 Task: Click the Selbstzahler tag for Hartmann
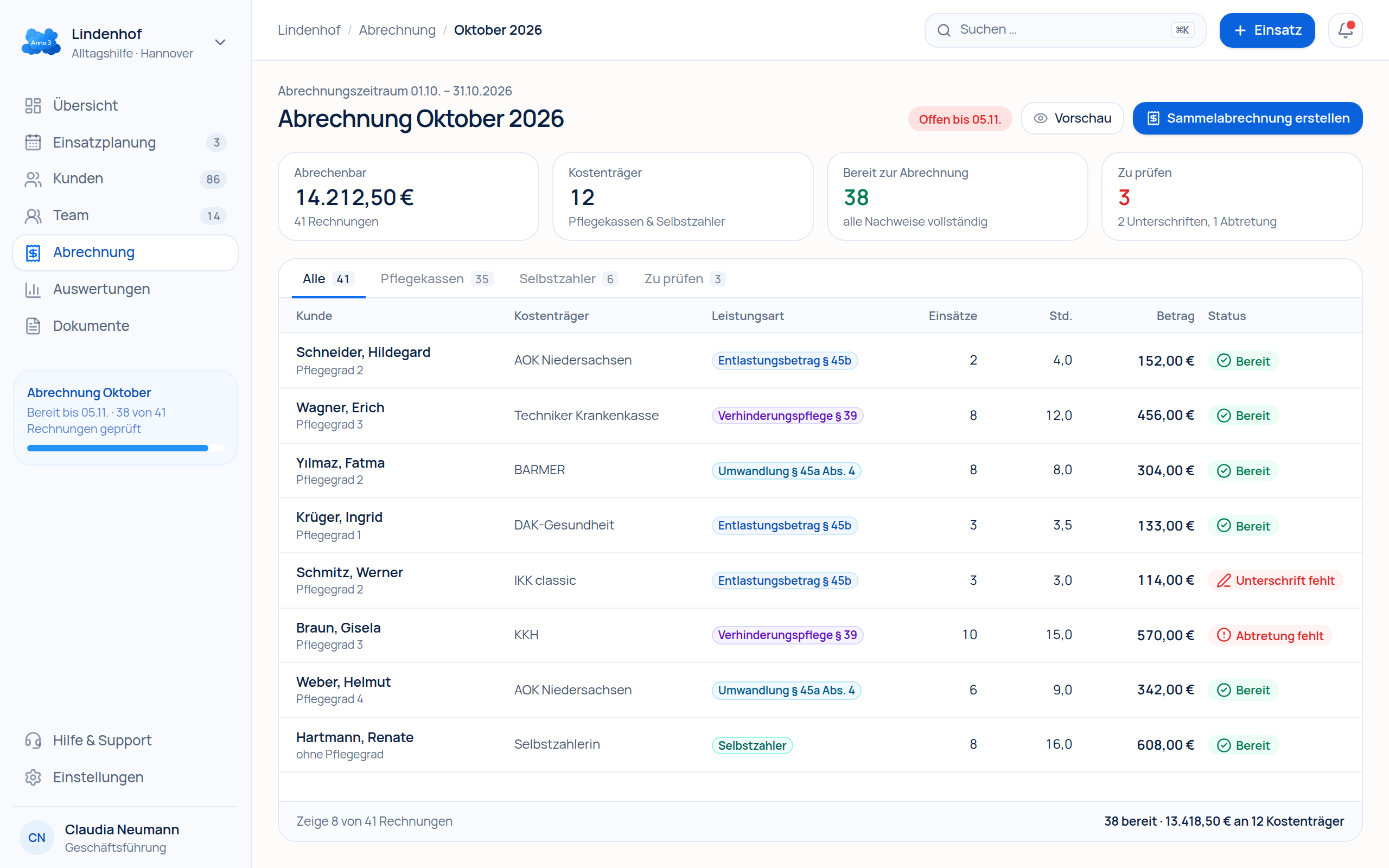752,745
